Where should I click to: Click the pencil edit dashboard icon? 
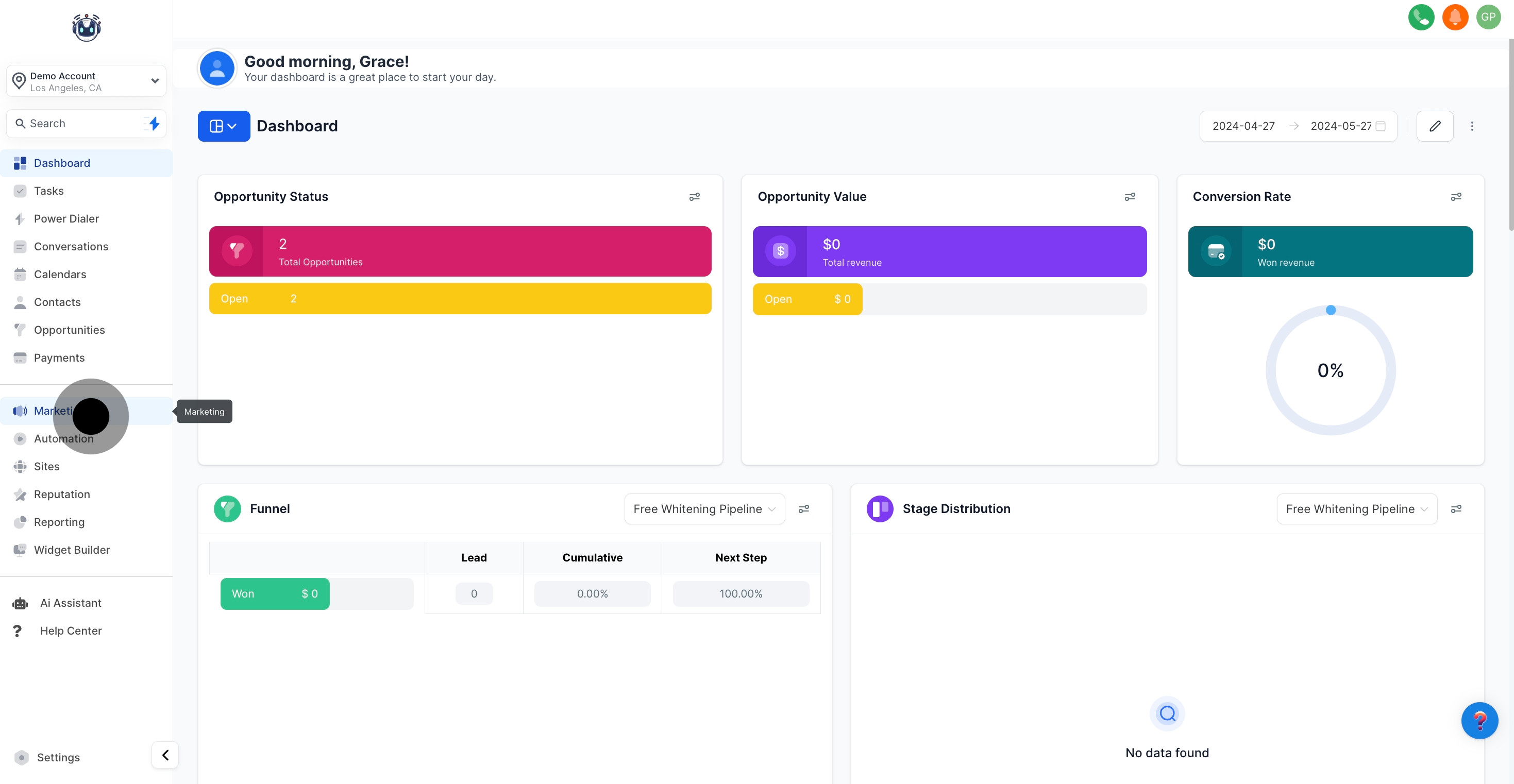pyautogui.click(x=1435, y=126)
